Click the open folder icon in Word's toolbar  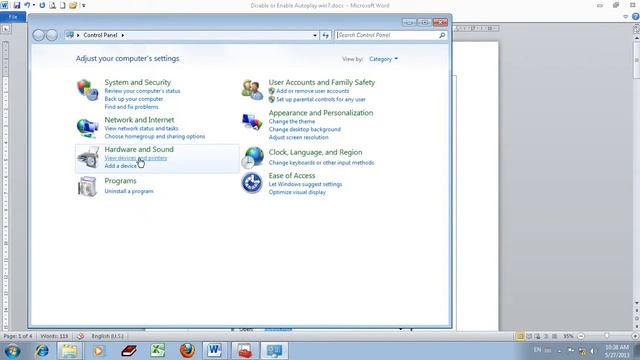(73, 5)
